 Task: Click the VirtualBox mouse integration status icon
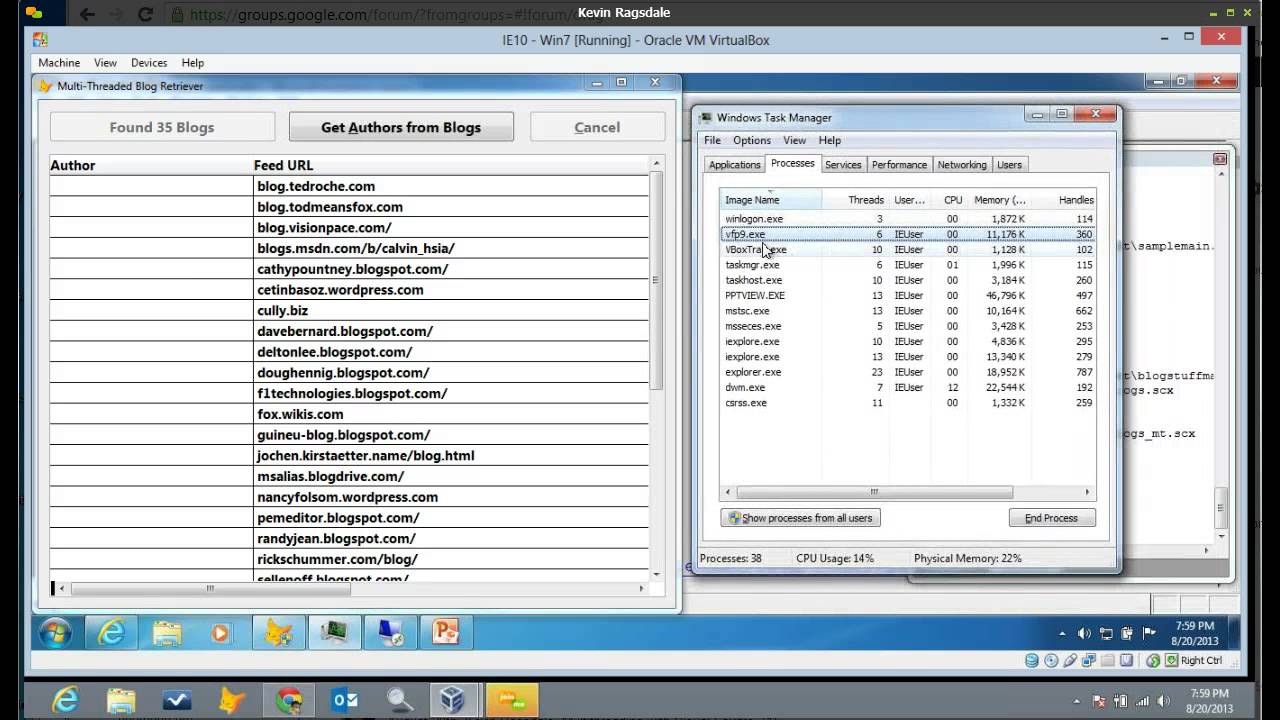pos(1153,660)
